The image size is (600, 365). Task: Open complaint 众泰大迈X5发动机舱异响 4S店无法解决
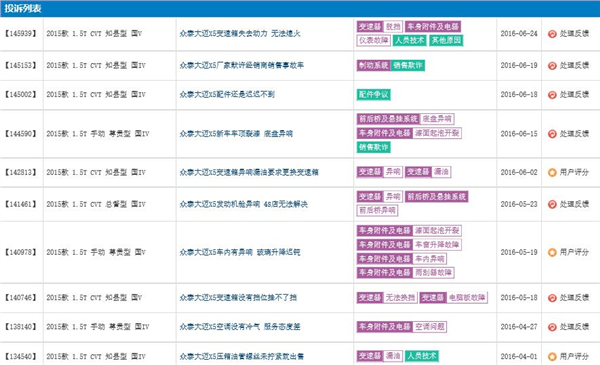(243, 204)
